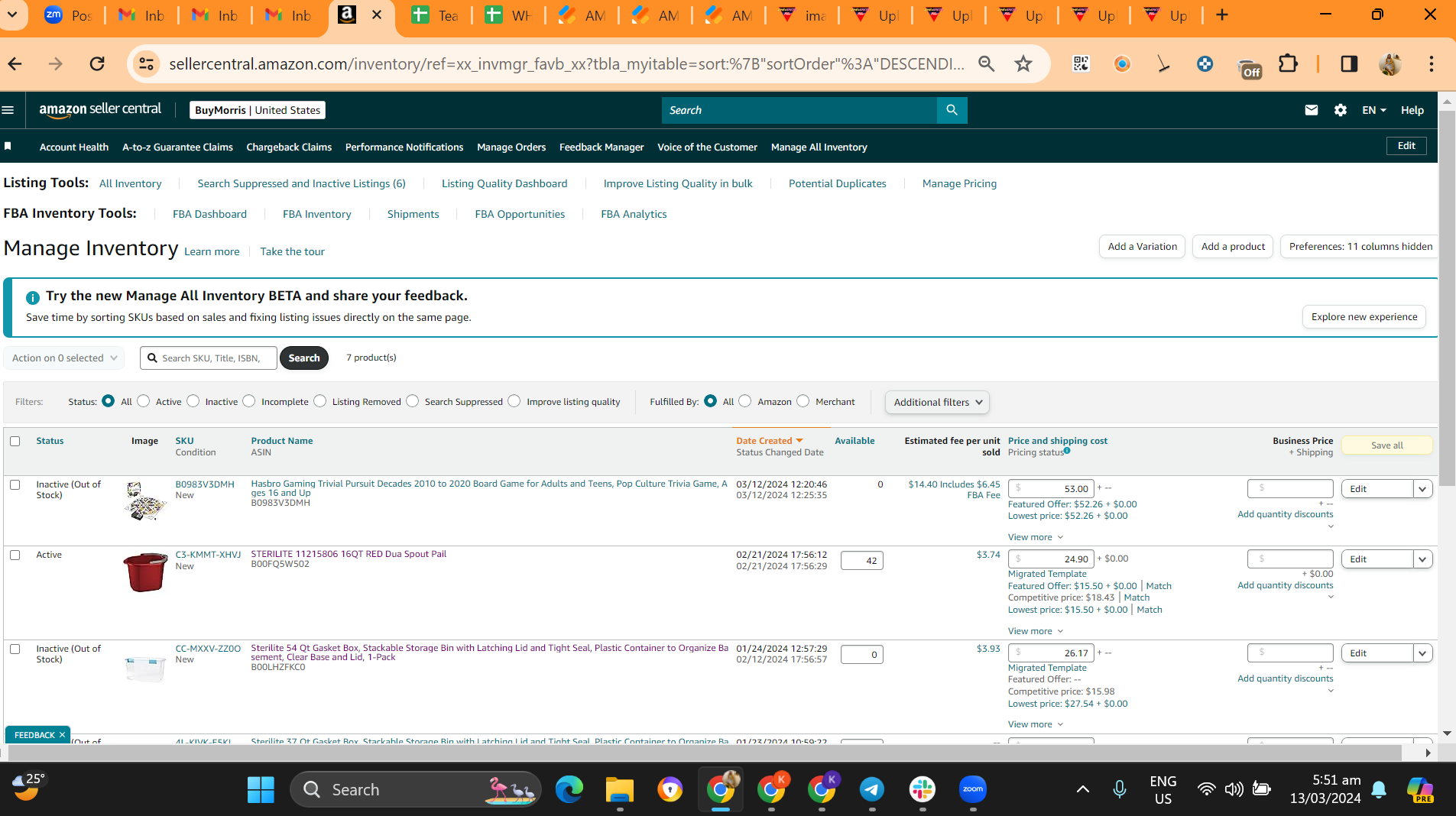Click the Add a Variation button
Image resolution: width=1456 pixels, height=816 pixels.
coord(1143,246)
